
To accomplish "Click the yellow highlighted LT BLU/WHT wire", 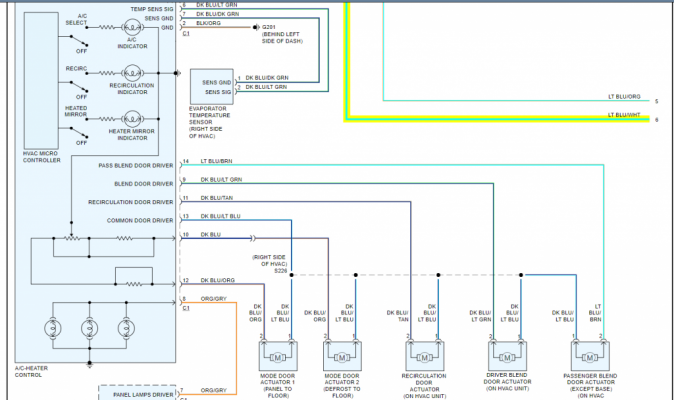I will click(x=497, y=119).
